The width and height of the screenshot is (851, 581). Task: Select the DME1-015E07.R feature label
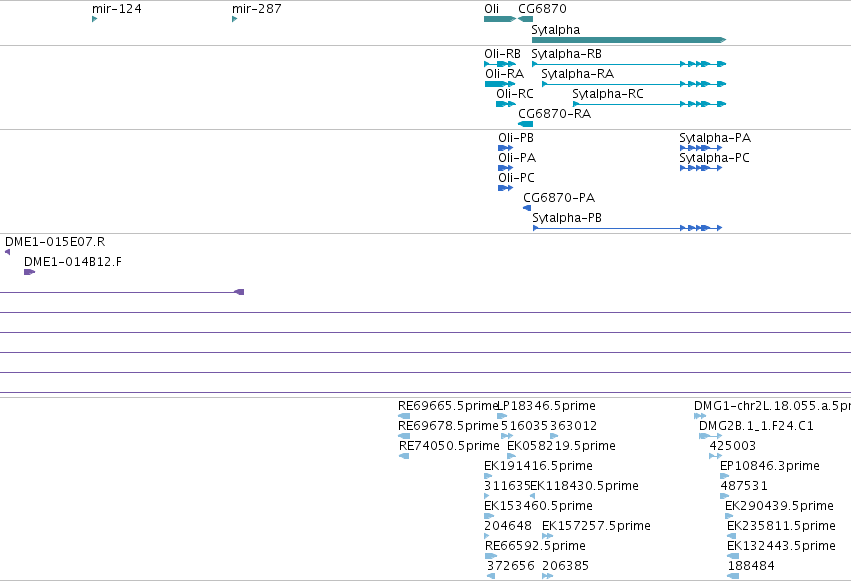[x=55, y=242]
